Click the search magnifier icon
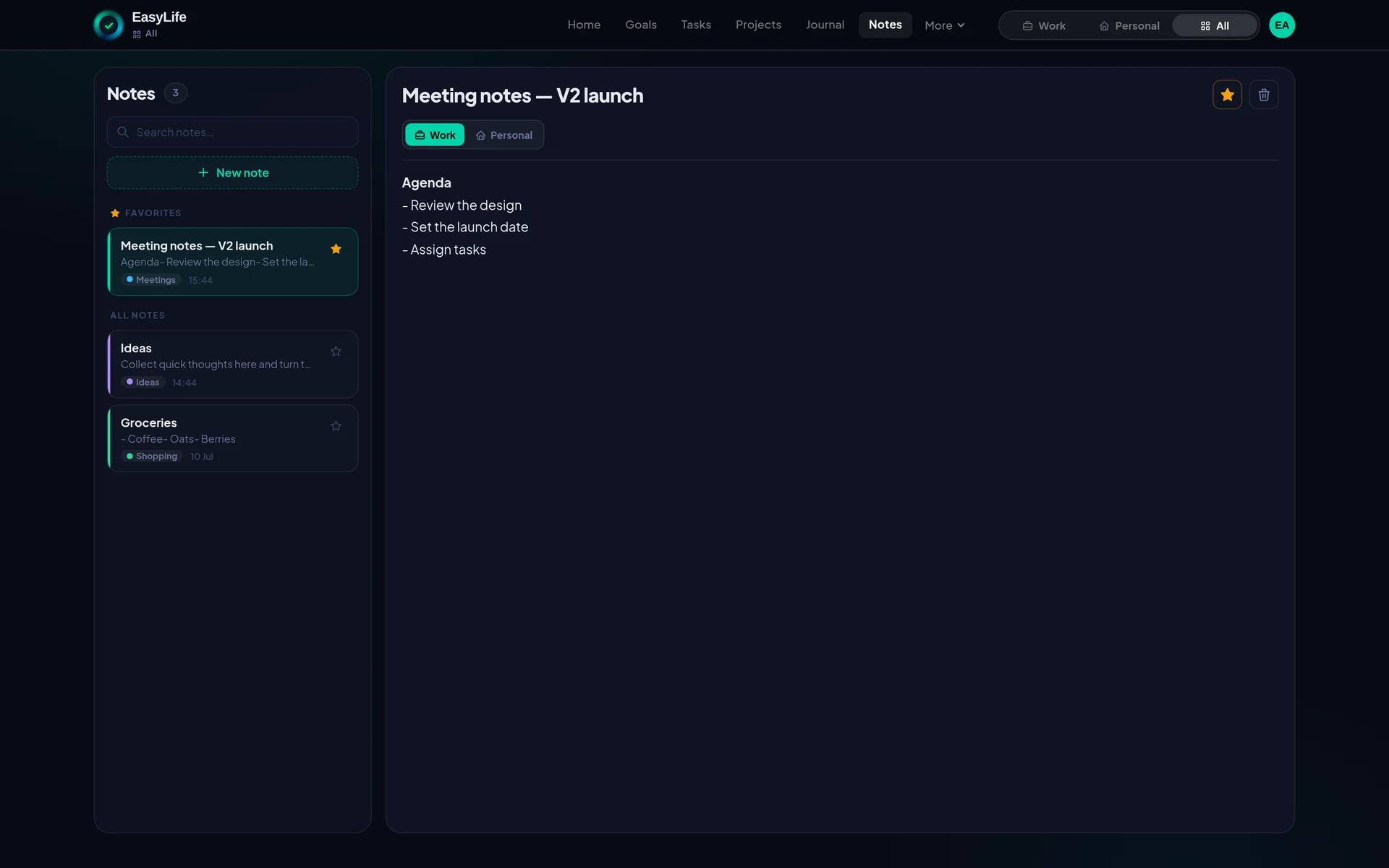Viewport: 1389px width, 868px height. click(123, 132)
